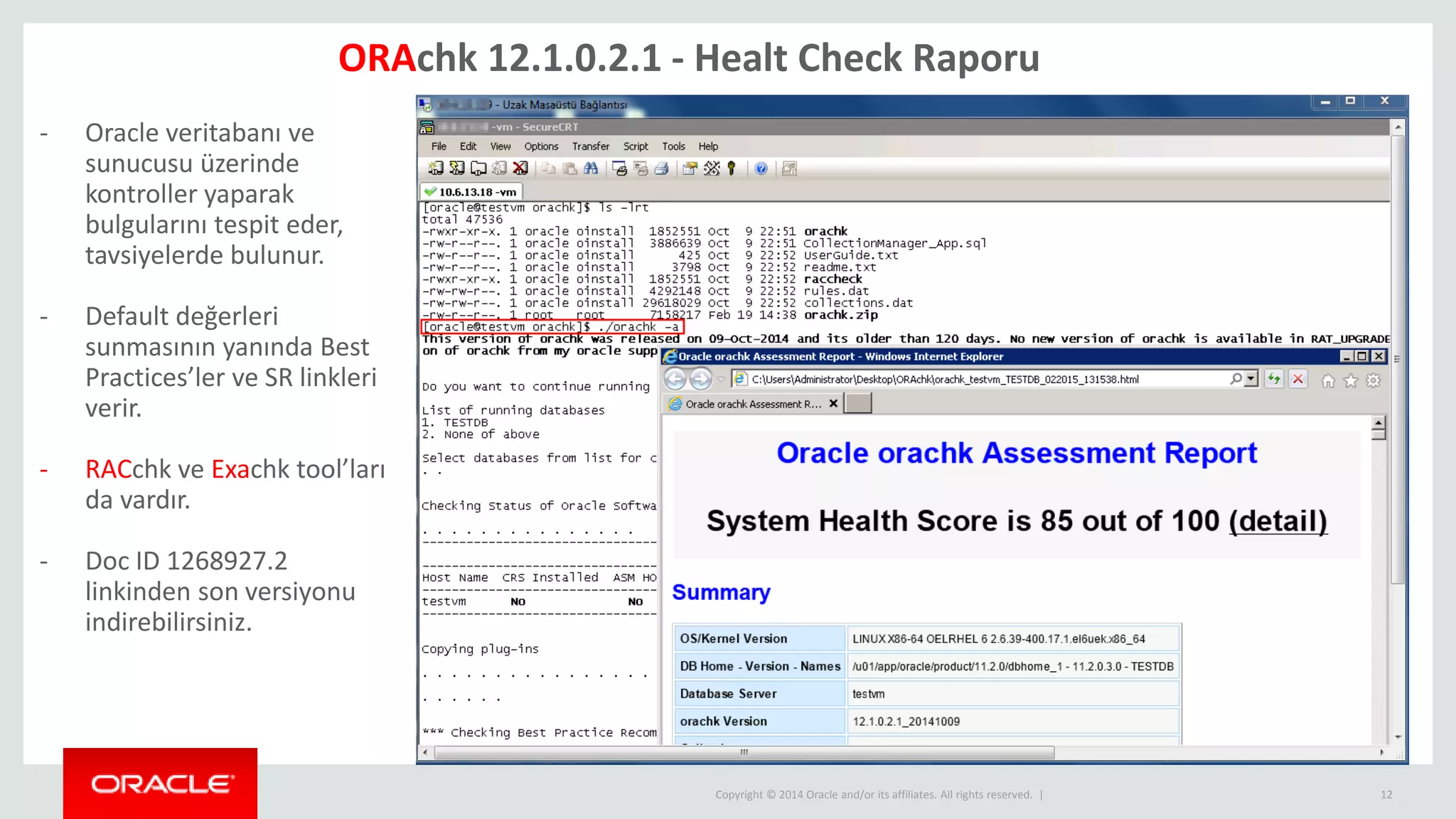Click the Internet Explorer Back arrow
The height and width of the screenshot is (819, 1456).
click(675, 379)
